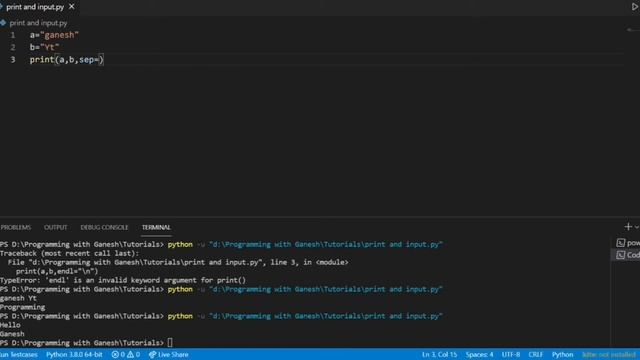Open the PROBLEMS panel tab
The height and width of the screenshot is (360, 640).
[x=16, y=227]
